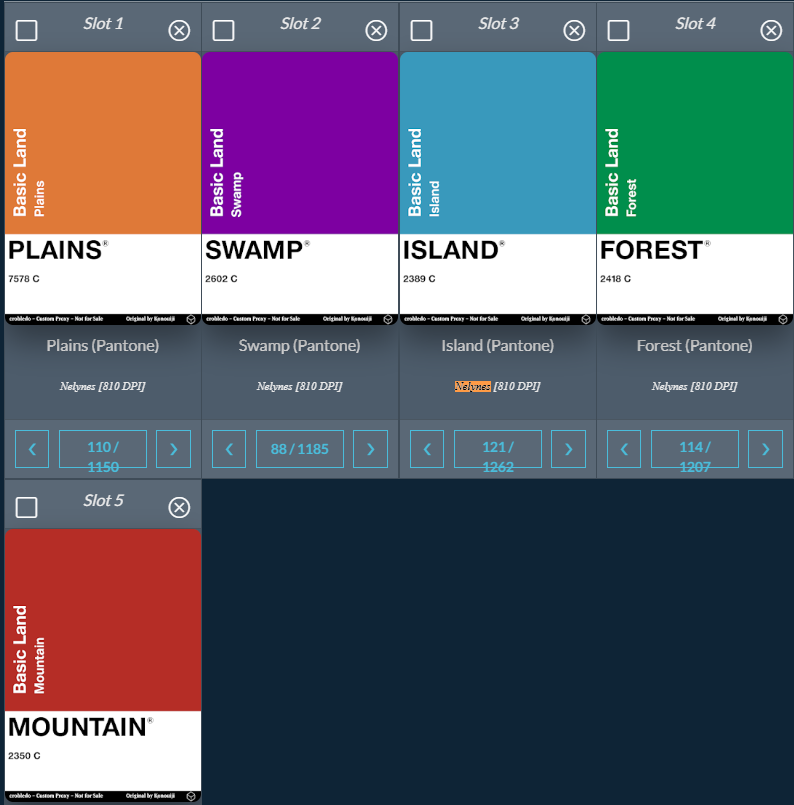Click the highlighted Nelynes source under Island

[x=472, y=386]
